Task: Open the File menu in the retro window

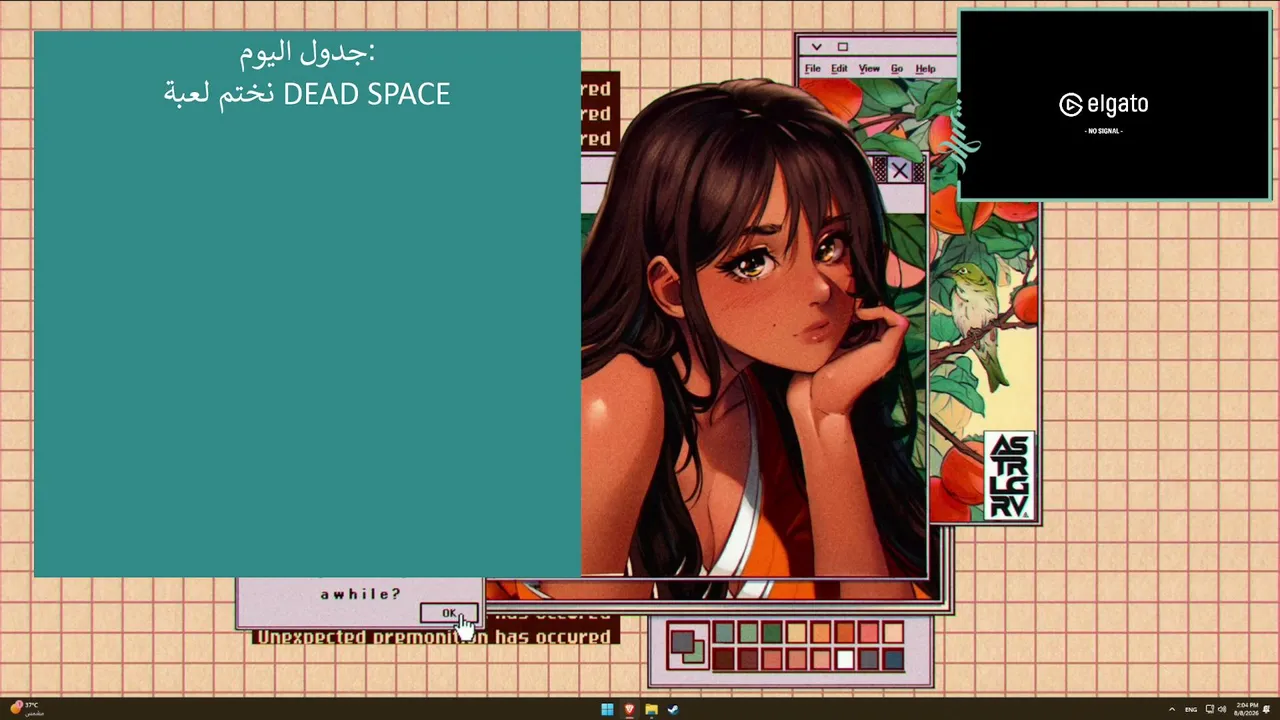Action: [x=813, y=69]
